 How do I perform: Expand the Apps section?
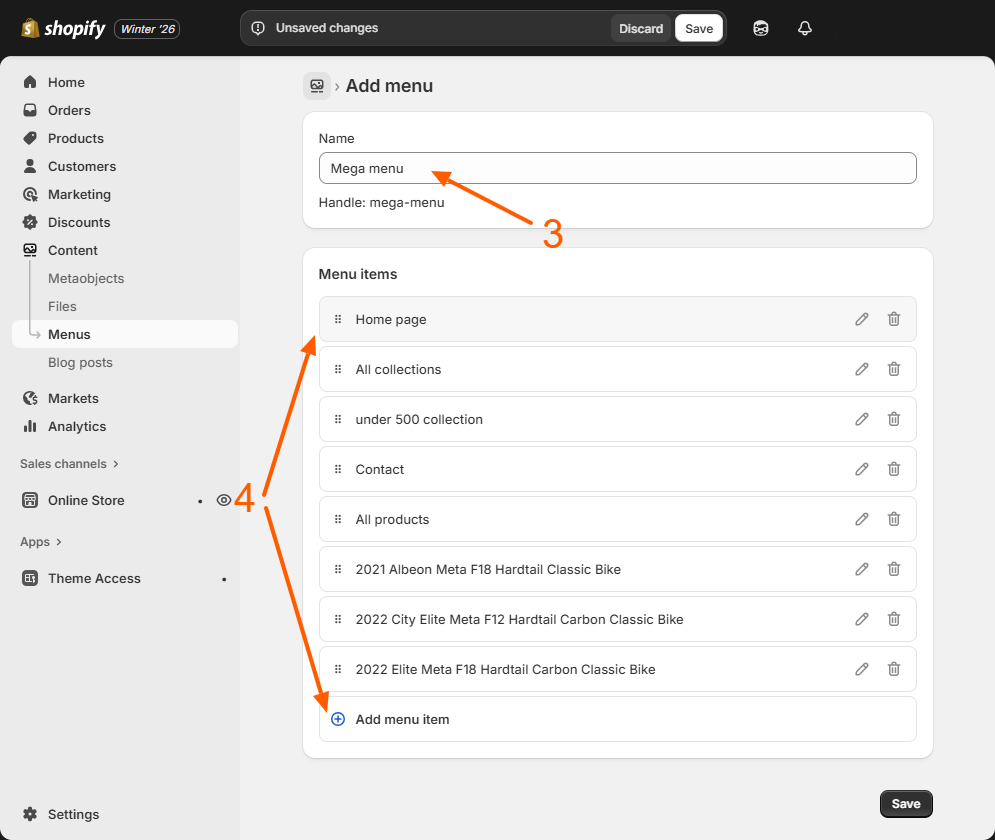(41, 542)
